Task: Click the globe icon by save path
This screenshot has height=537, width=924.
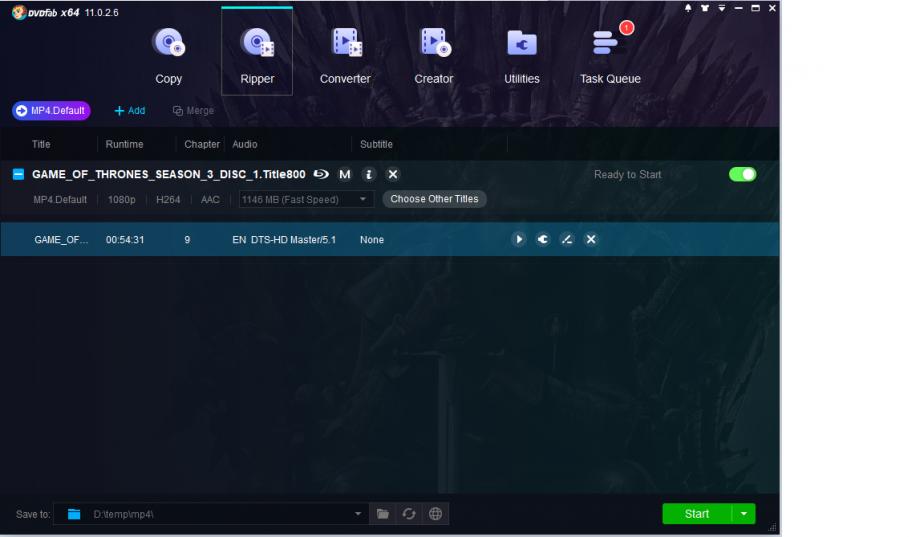Action: tap(435, 514)
